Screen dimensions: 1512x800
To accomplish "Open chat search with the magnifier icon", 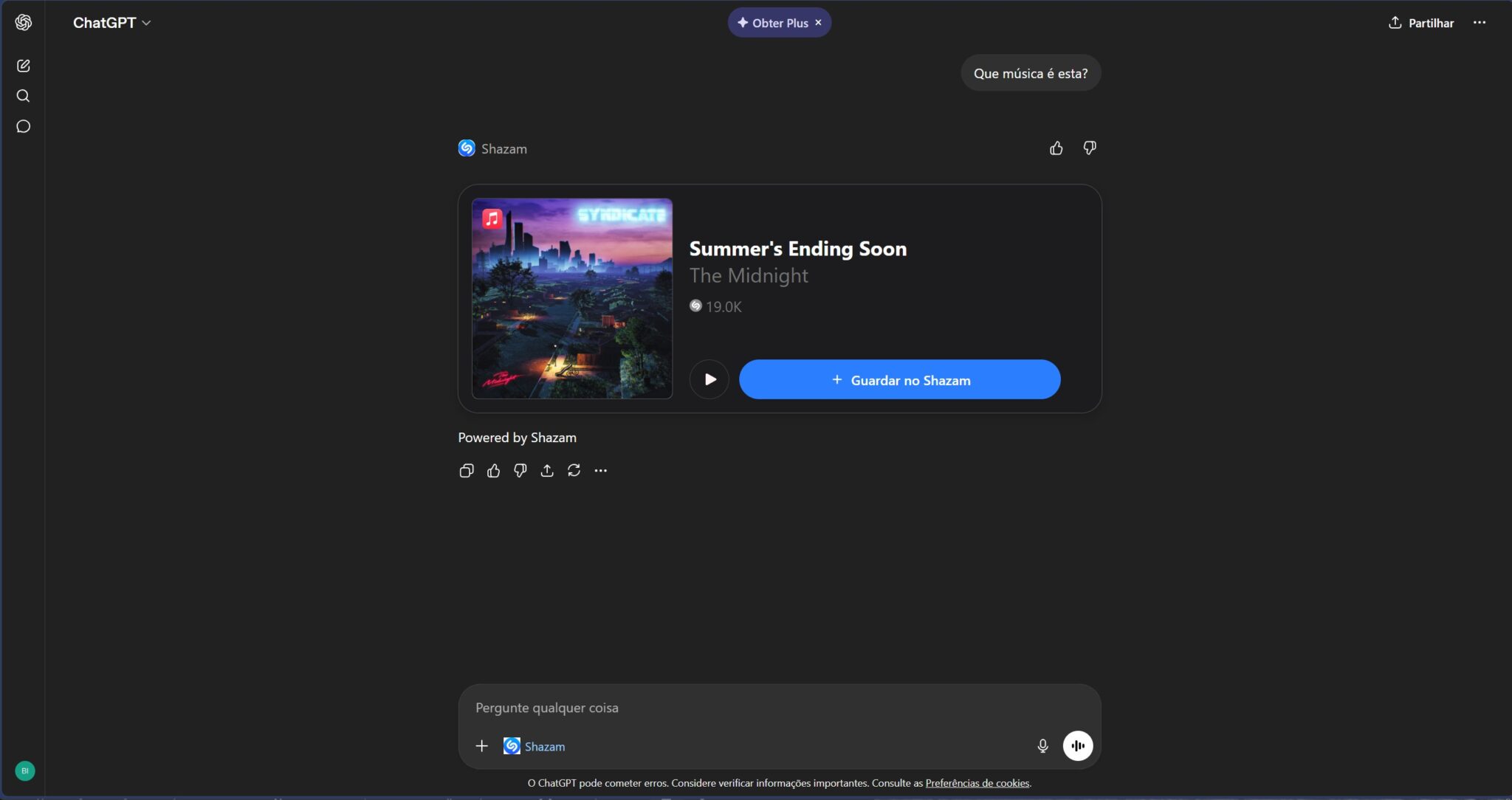I will point(24,96).
